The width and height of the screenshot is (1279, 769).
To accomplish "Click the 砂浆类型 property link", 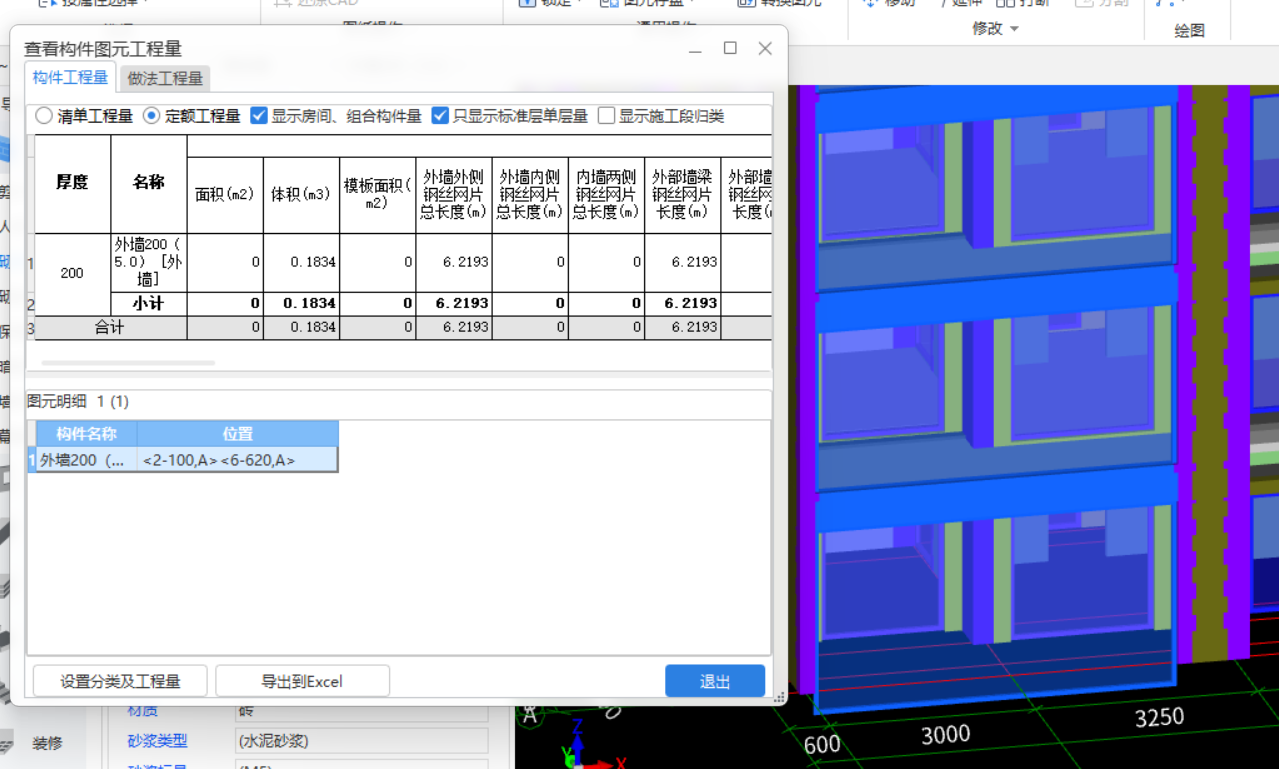I will click(x=157, y=741).
